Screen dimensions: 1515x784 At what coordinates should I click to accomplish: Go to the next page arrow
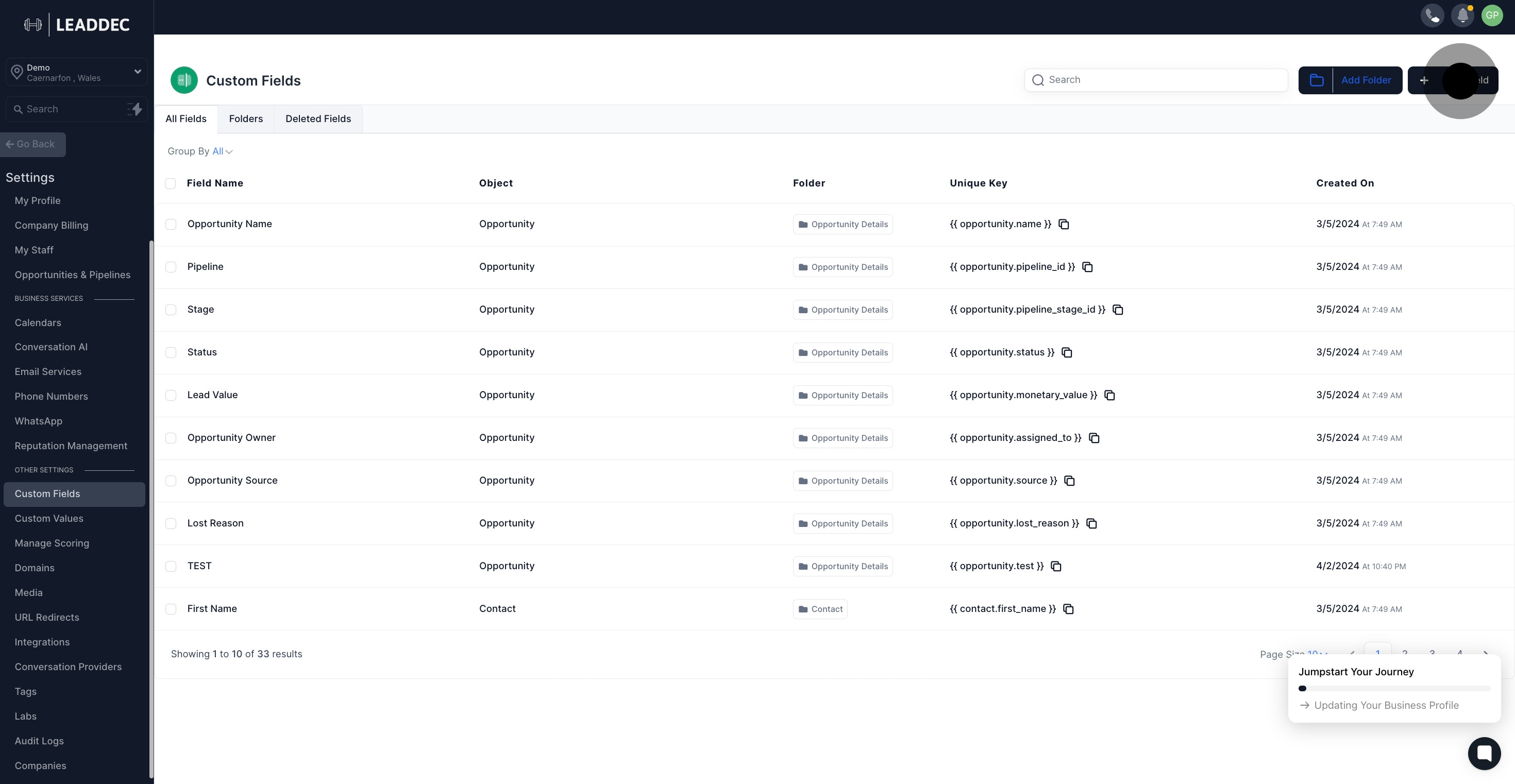pyautogui.click(x=1486, y=653)
